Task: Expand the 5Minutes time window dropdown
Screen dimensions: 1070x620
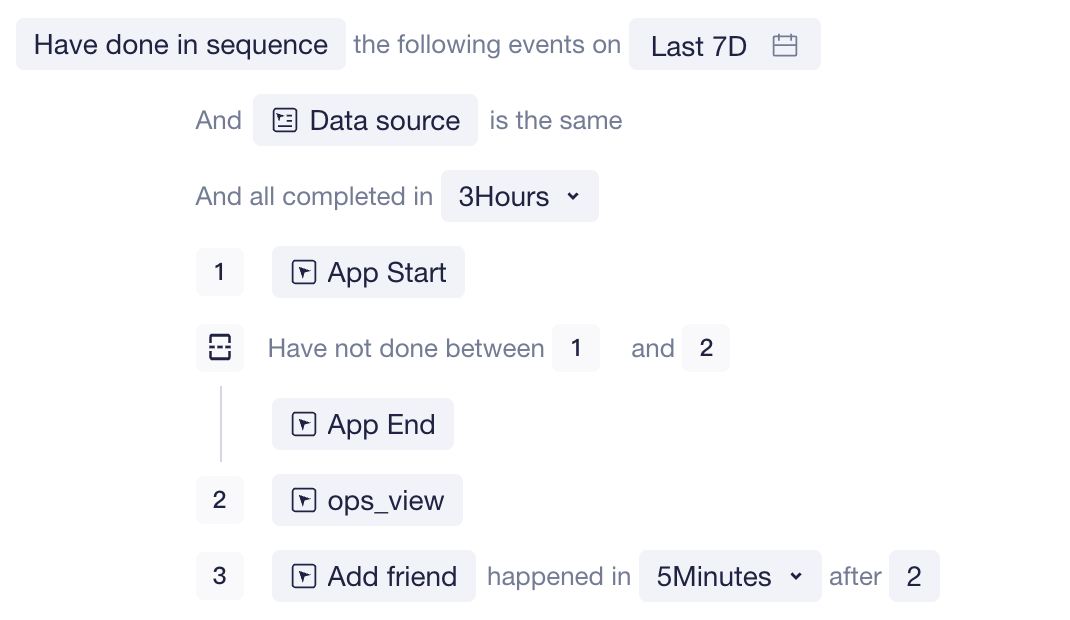Action: pos(730,576)
